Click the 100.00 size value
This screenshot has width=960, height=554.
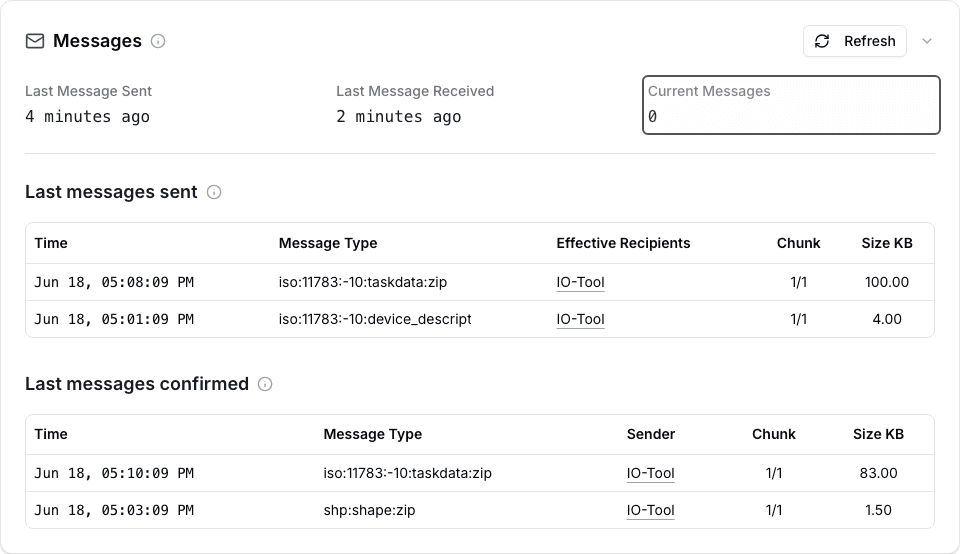point(887,282)
